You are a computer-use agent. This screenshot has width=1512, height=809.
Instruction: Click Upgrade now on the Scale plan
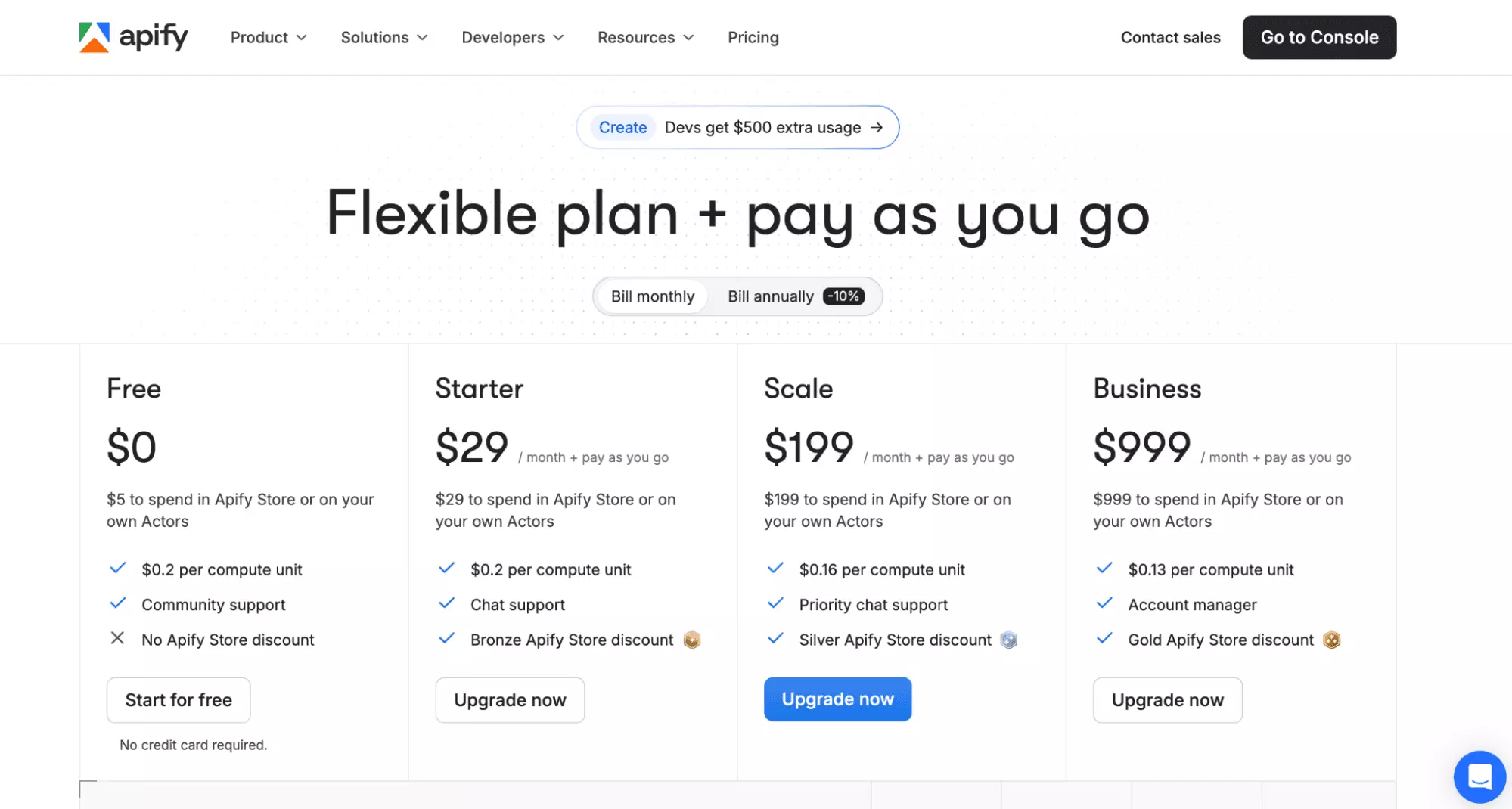pyautogui.click(x=837, y=699)
